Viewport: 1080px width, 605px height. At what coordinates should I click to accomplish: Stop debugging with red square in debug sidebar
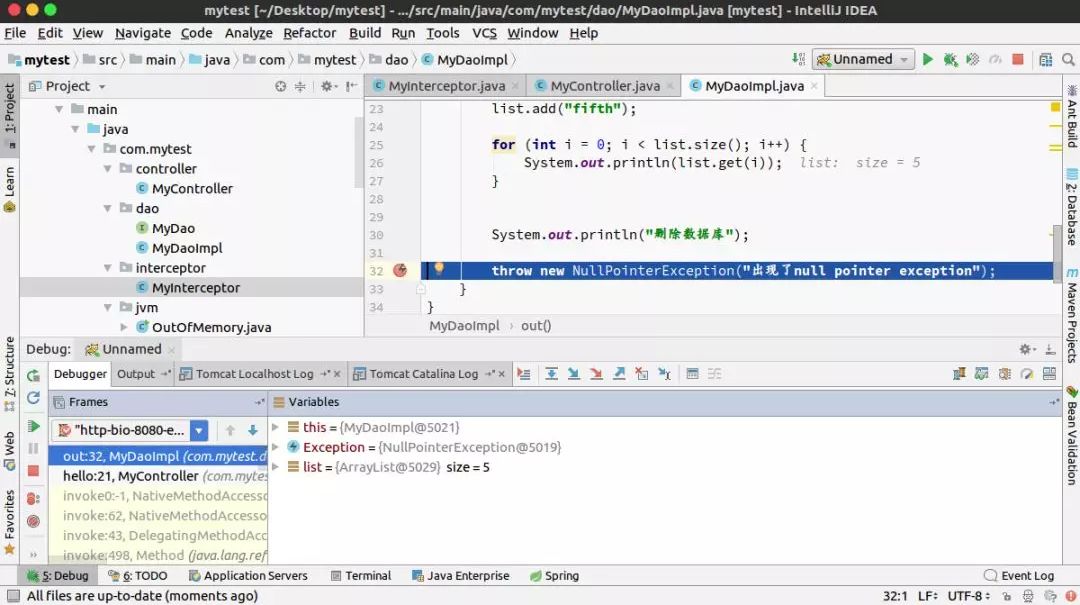(x=33, y=471)
